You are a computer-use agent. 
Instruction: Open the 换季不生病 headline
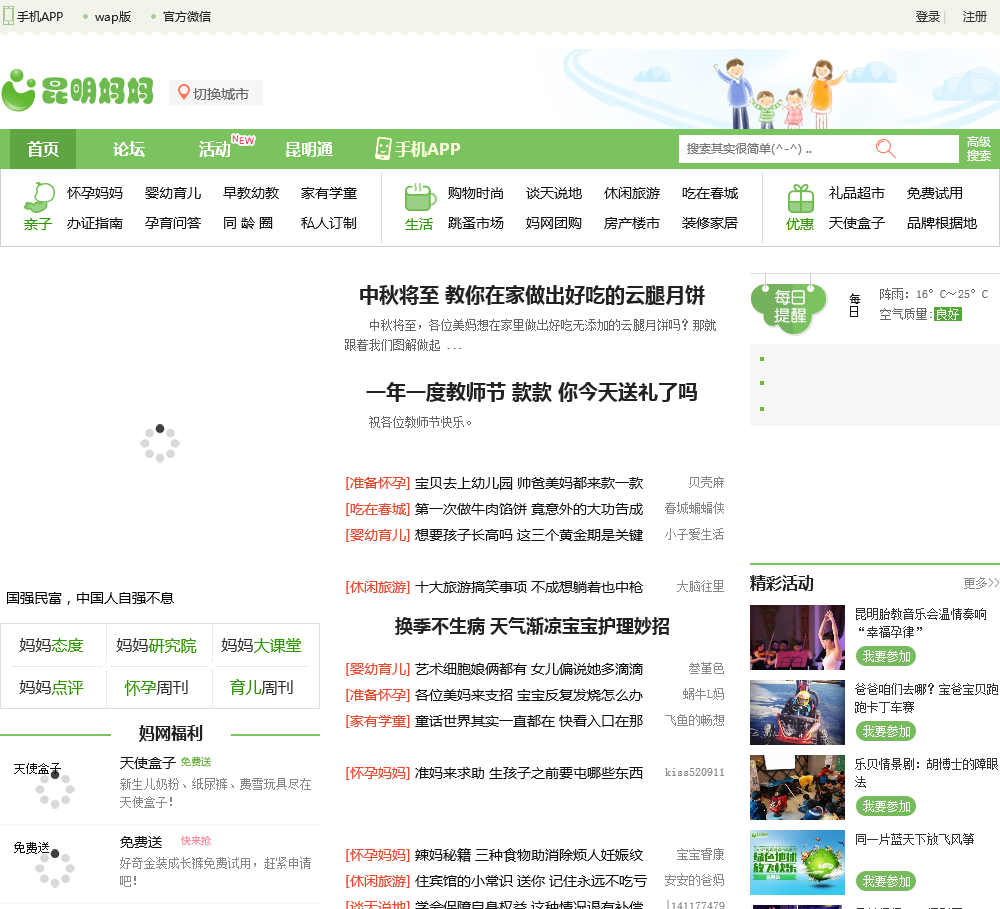click(532, 626)
